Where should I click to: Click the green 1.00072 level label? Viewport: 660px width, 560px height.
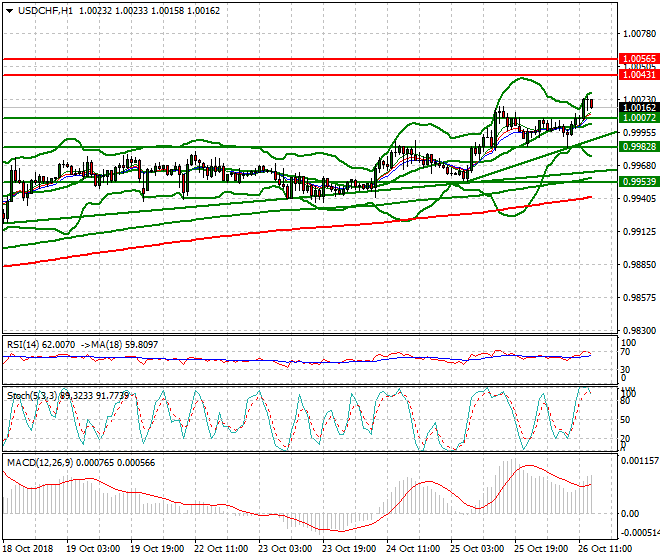pos(639,118)
